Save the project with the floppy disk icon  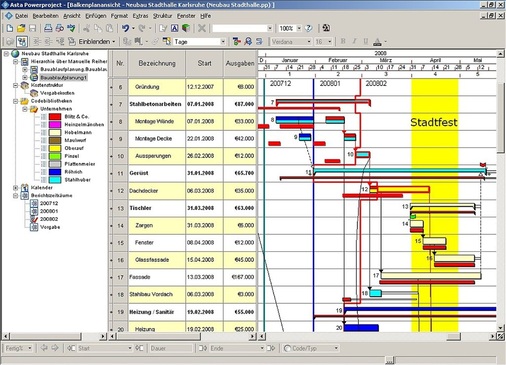coord(32,28)
